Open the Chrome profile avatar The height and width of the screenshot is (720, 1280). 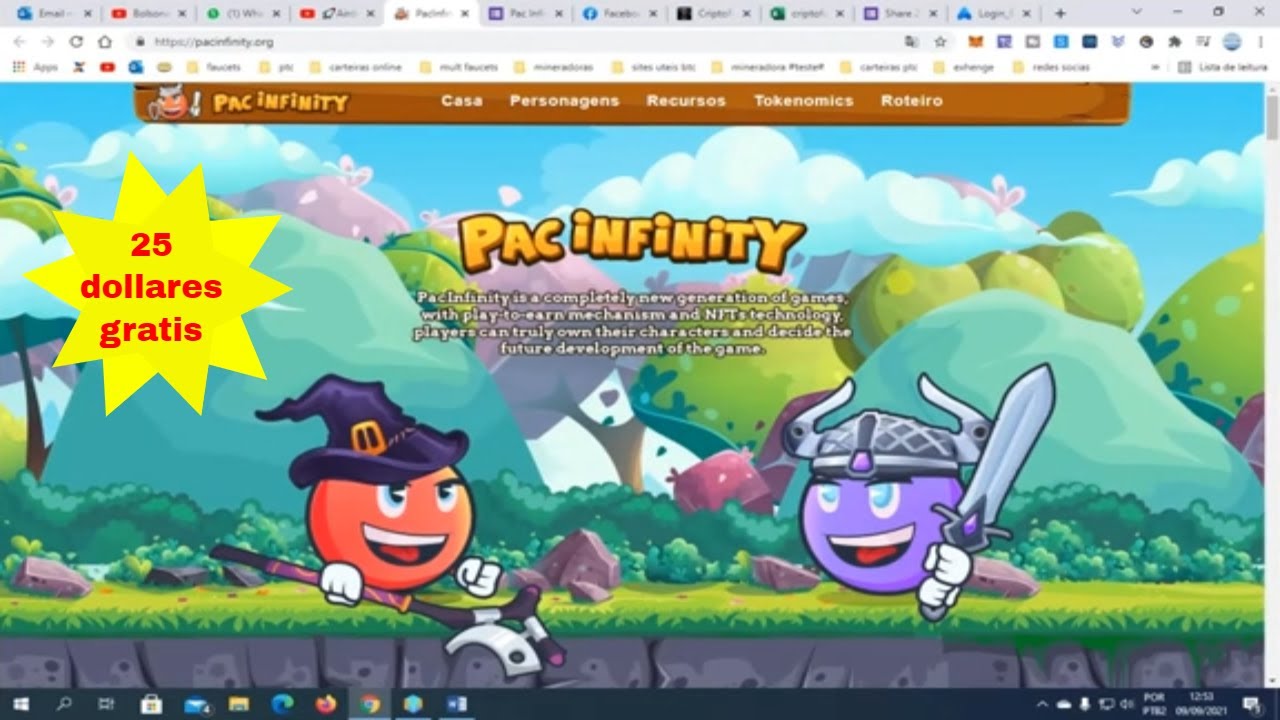pyautogui.click(x=1232, y=42)
